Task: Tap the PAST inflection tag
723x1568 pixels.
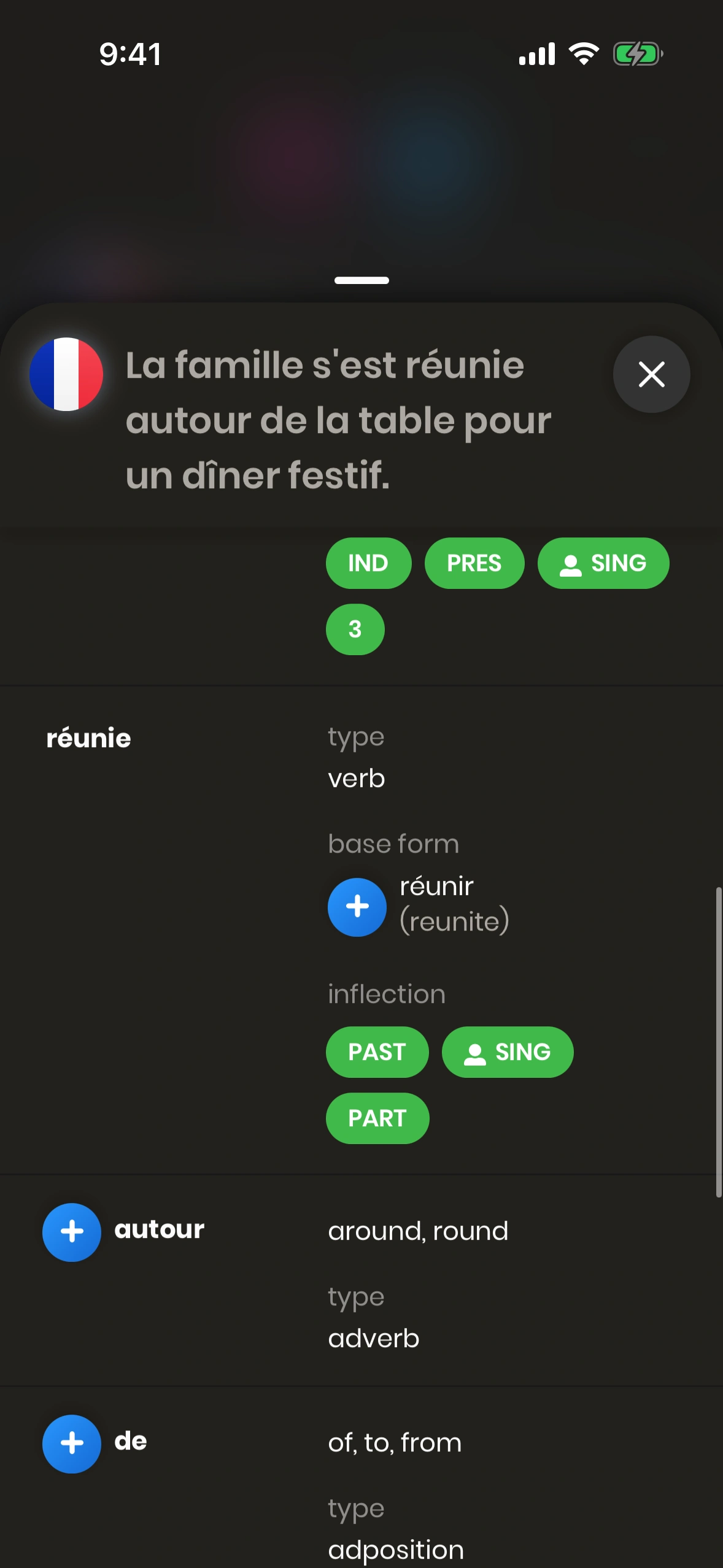Action: tap(377, 1052)
